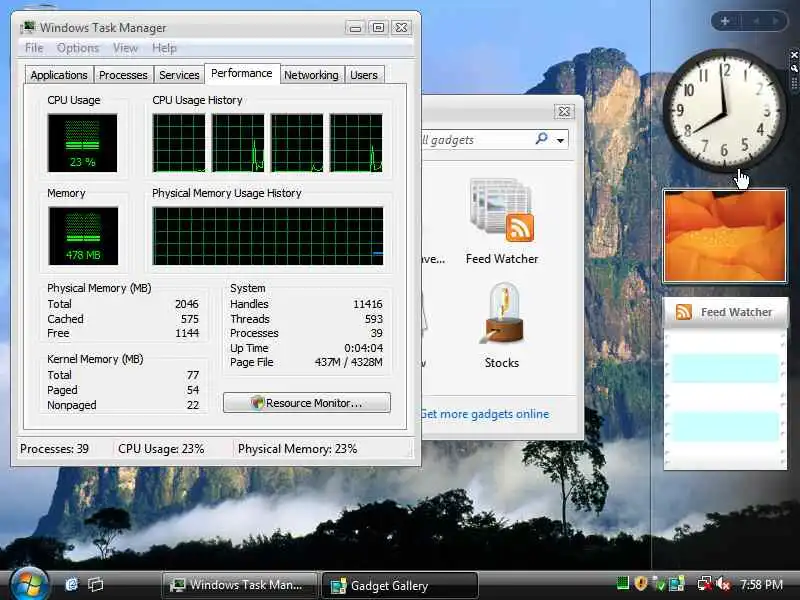Click the CPU Usage meter showing 23 %
This screenshot has height=600, width=800.
pos(82,143)
